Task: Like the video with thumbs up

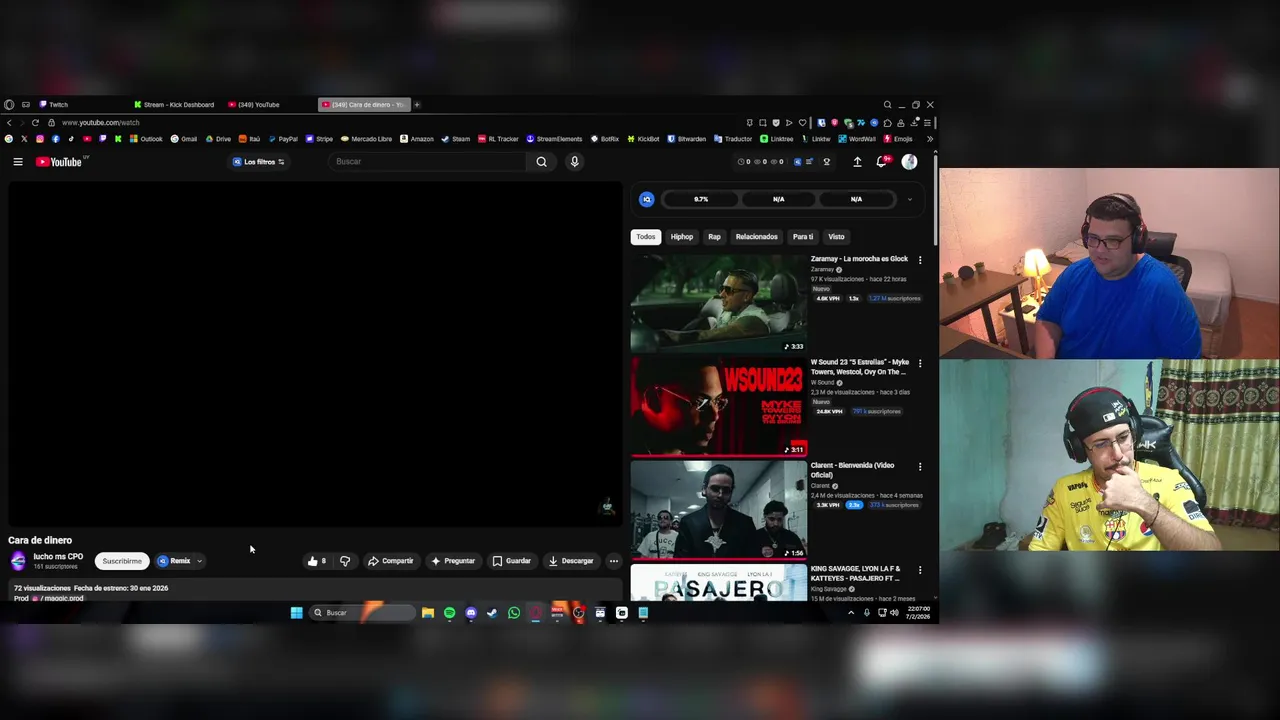Action: coord(317,561)
